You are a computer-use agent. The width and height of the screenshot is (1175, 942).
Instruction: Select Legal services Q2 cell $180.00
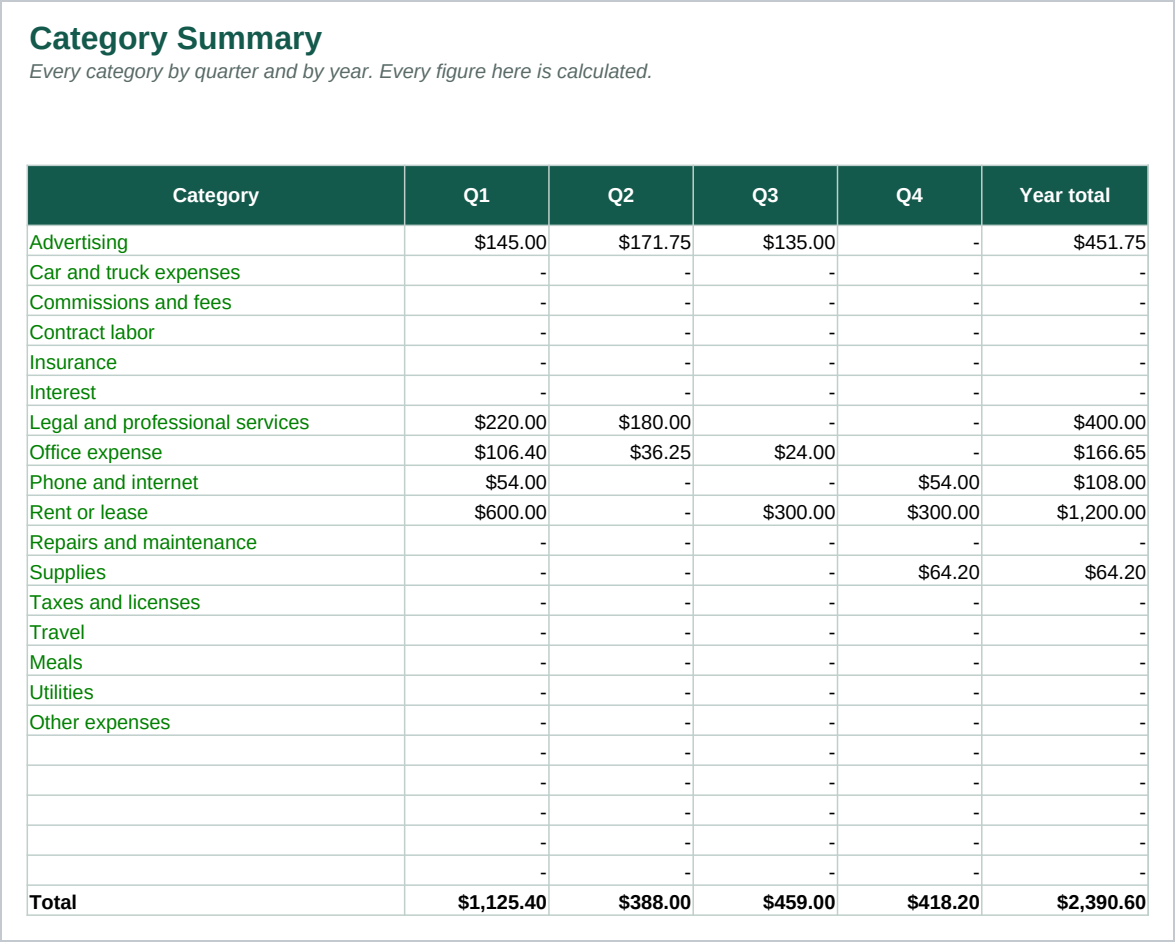621,421
